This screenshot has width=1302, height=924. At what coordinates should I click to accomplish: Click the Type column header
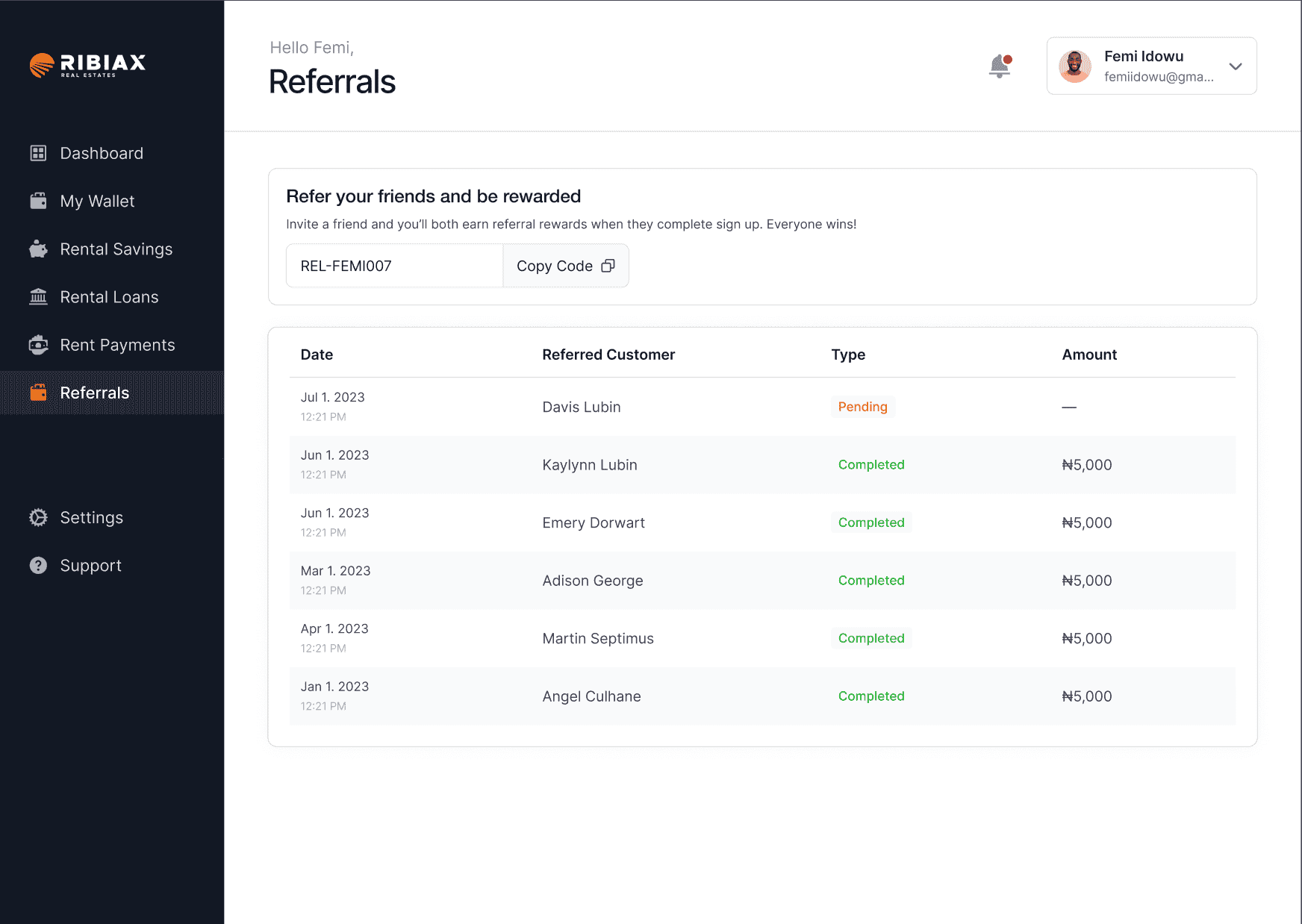(x=848, y=355)
